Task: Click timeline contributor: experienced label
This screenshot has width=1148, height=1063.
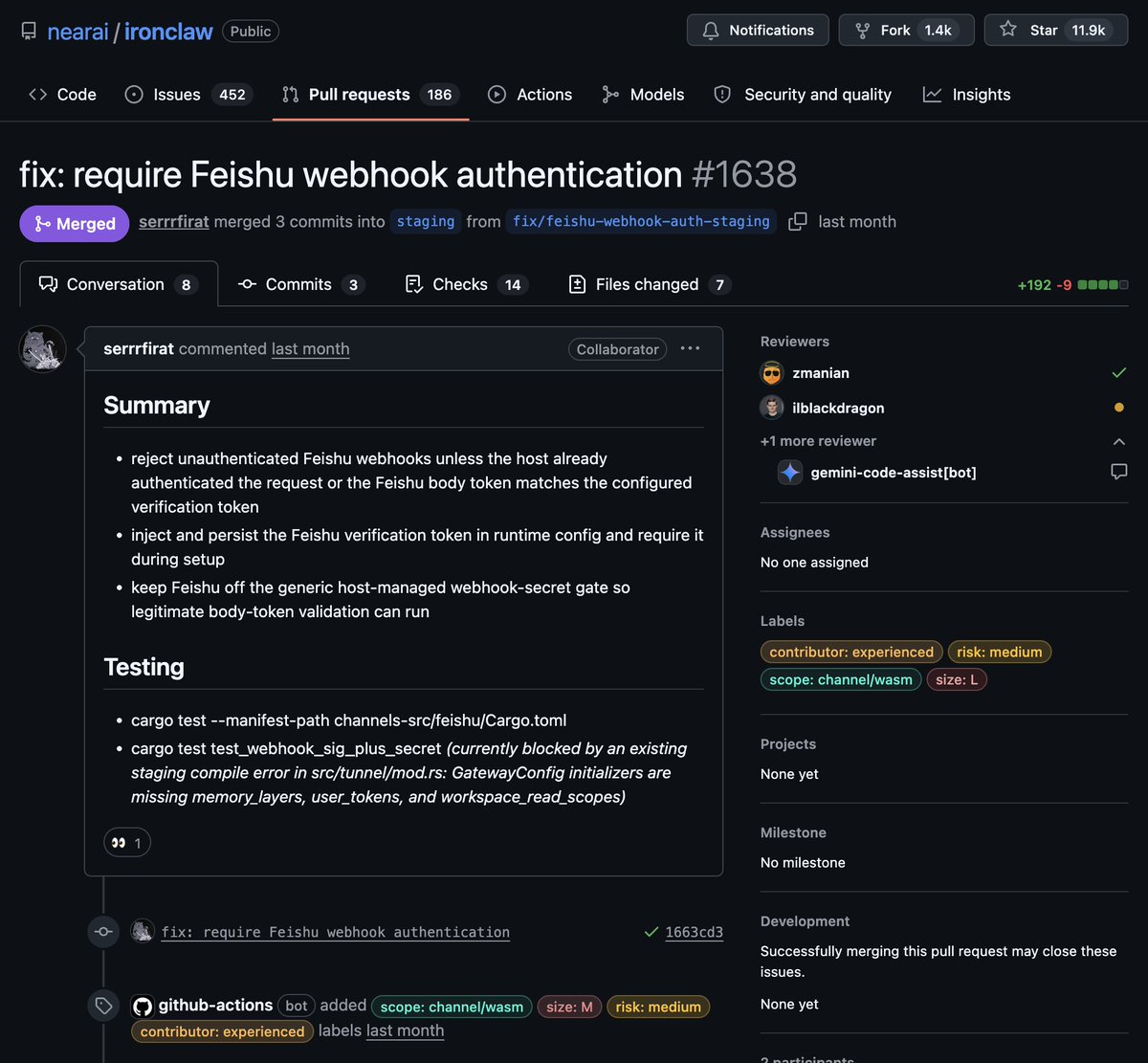Action: pos(222,1031)
